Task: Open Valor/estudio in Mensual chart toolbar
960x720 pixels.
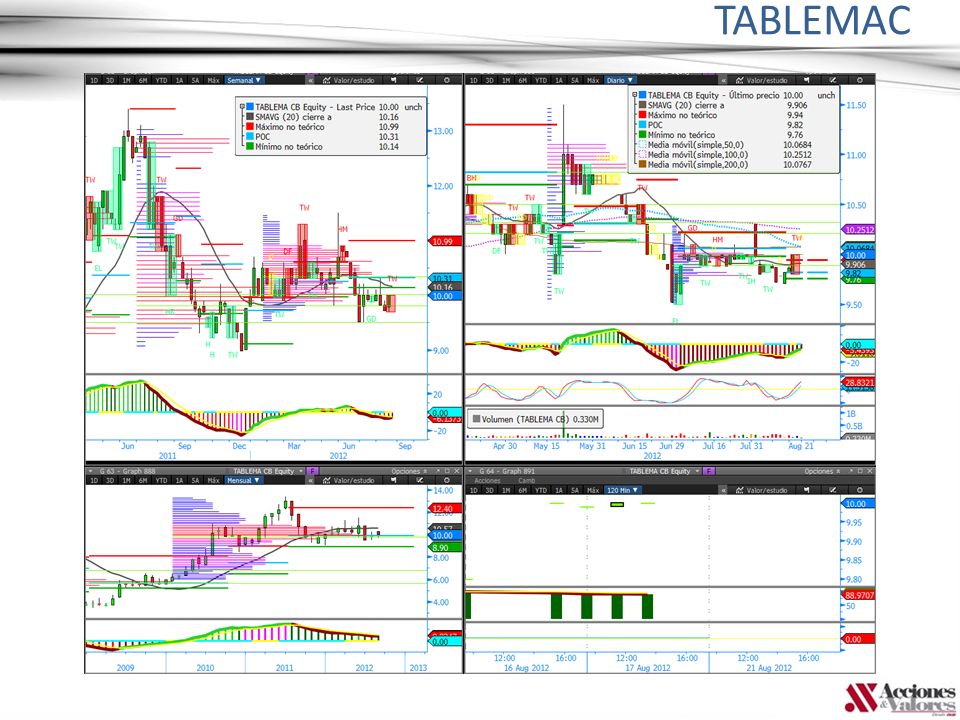Action: pyautogui.click(x=348, y=481)
